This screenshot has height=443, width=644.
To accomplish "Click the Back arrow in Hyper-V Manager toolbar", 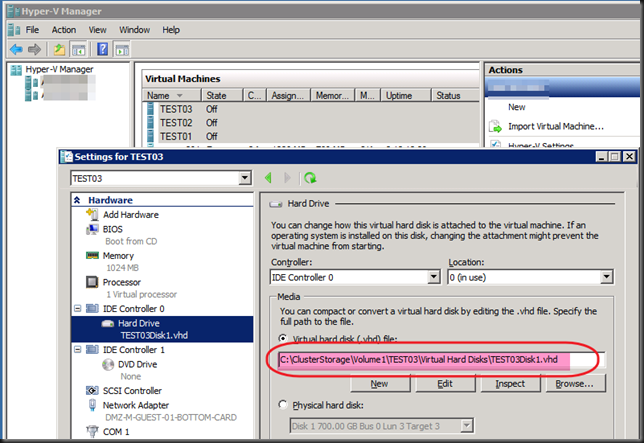I will click(x=16, y=50).
